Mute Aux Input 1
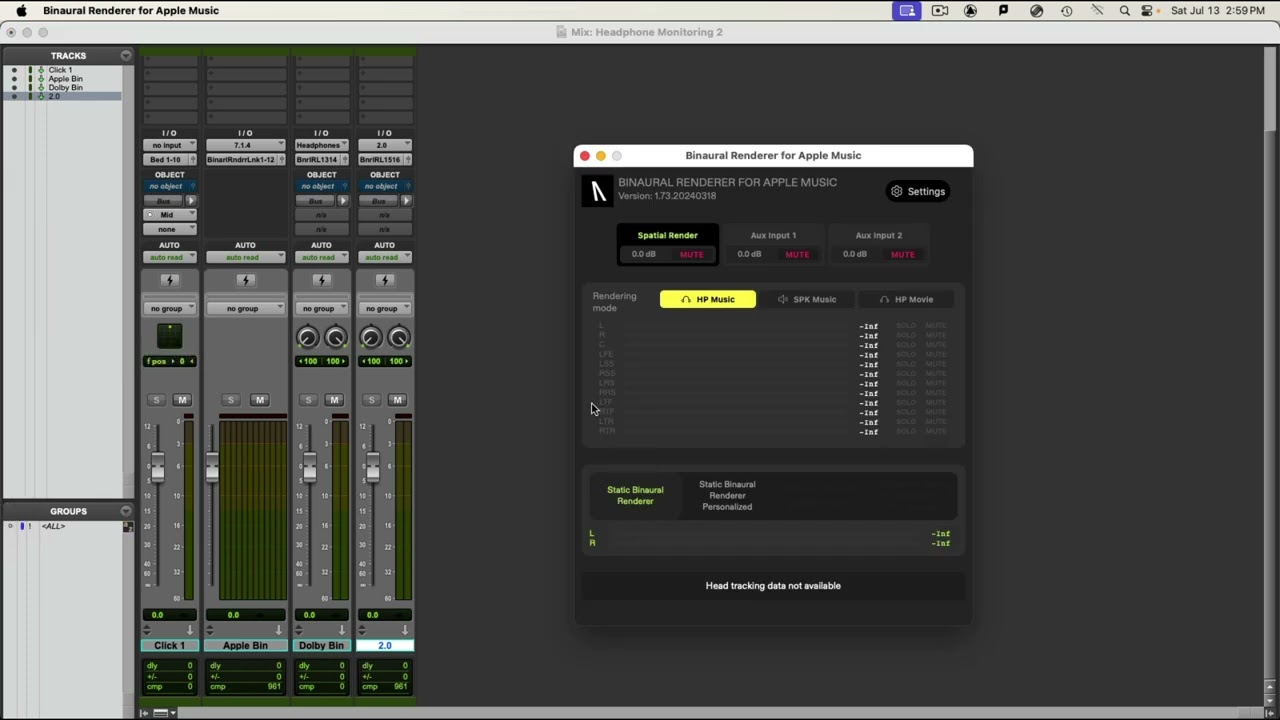Screen dimensions: 1280x720 click(797, 254)
